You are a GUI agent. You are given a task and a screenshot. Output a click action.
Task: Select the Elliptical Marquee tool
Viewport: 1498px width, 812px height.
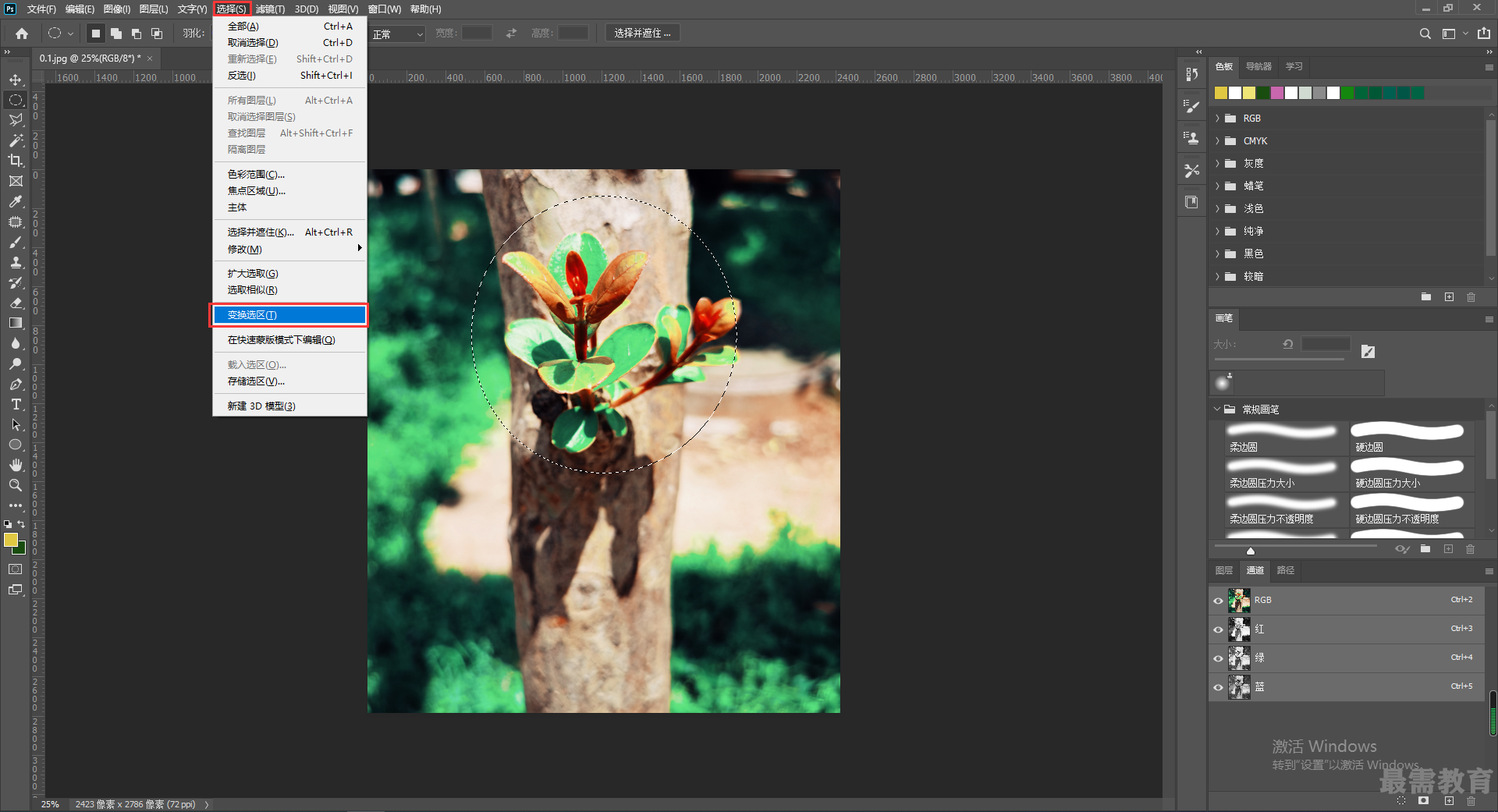16,100
